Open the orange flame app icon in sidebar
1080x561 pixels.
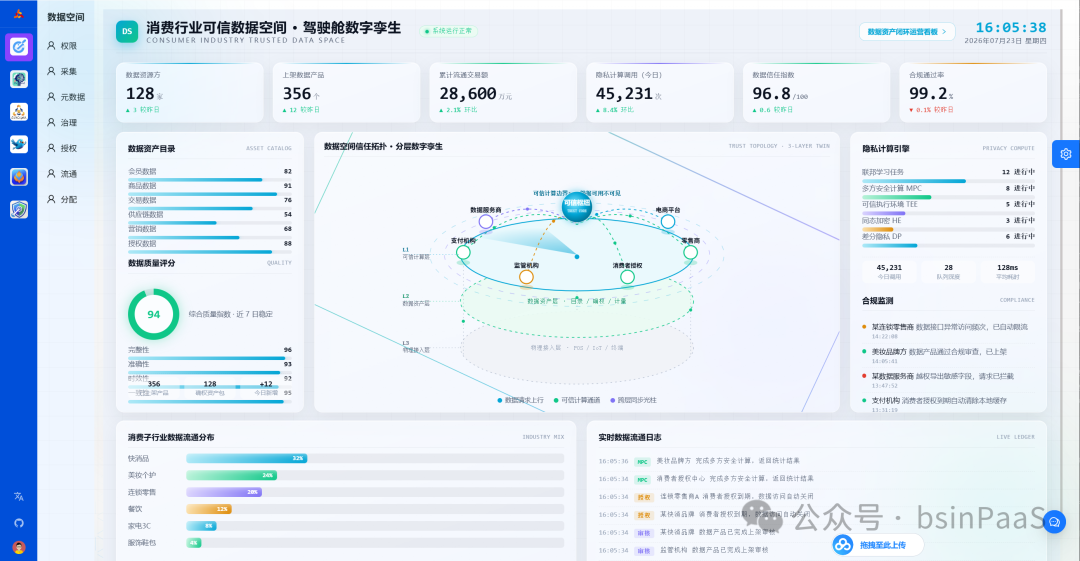pos(19,176)
